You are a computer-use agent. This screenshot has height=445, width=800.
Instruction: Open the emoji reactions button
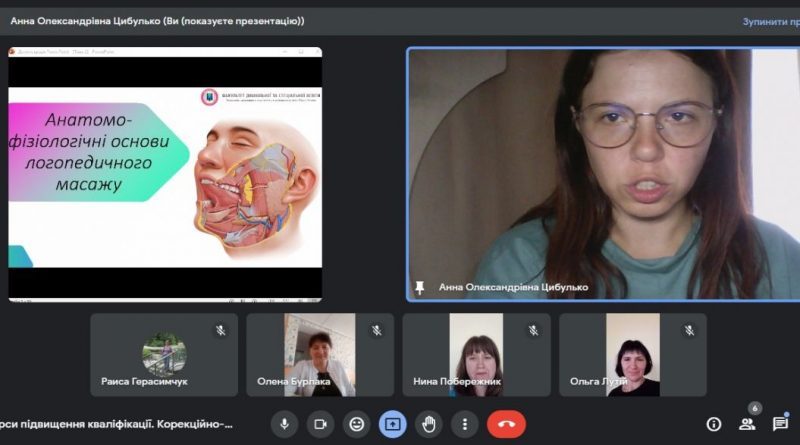click(x=357, y=424)
